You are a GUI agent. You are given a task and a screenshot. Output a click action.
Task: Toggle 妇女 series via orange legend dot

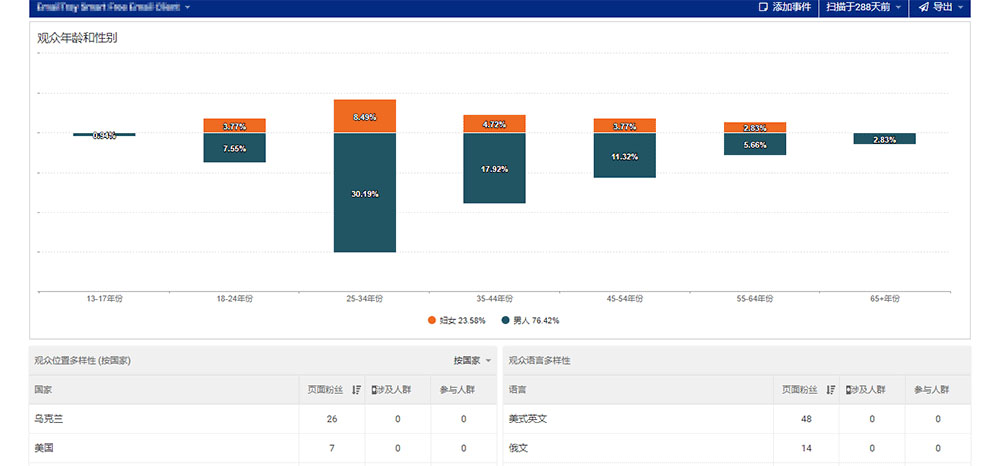pyautogui.click(x=432, y=320)
